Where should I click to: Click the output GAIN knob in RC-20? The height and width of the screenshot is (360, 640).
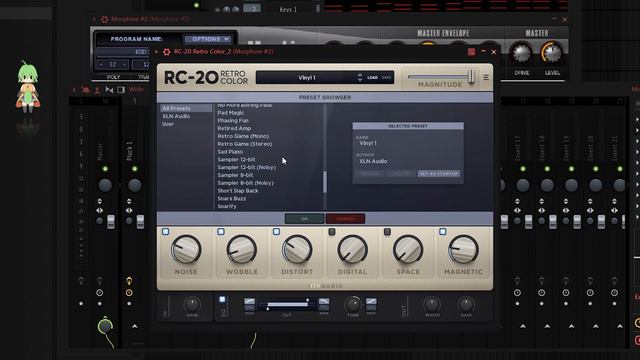(466, 304)
